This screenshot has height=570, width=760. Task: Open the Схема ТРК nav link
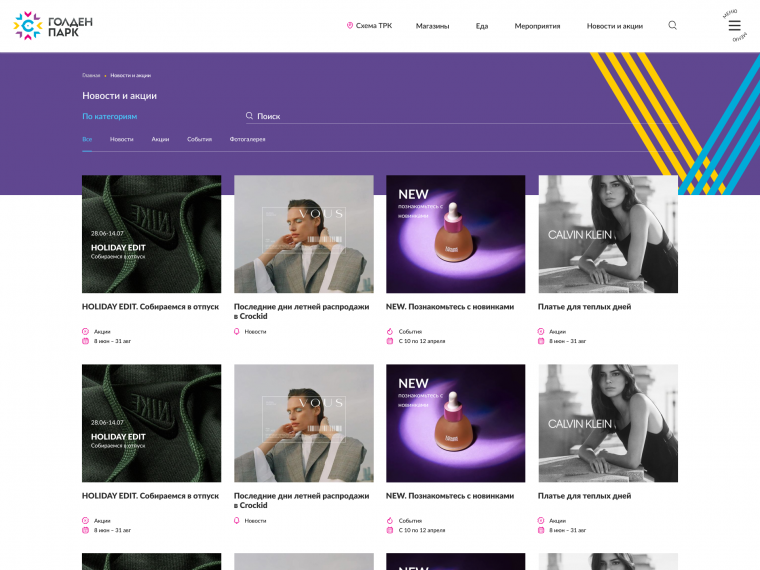point(374,26)
